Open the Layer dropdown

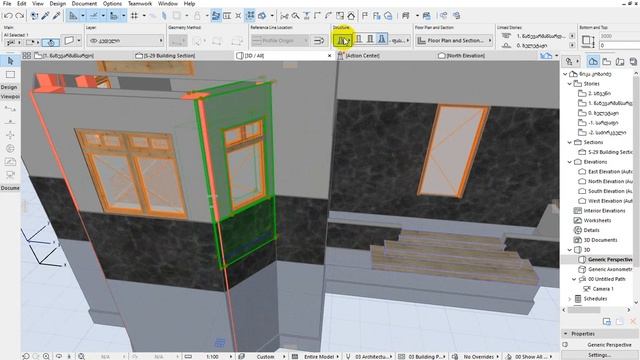tap(125, 40)
